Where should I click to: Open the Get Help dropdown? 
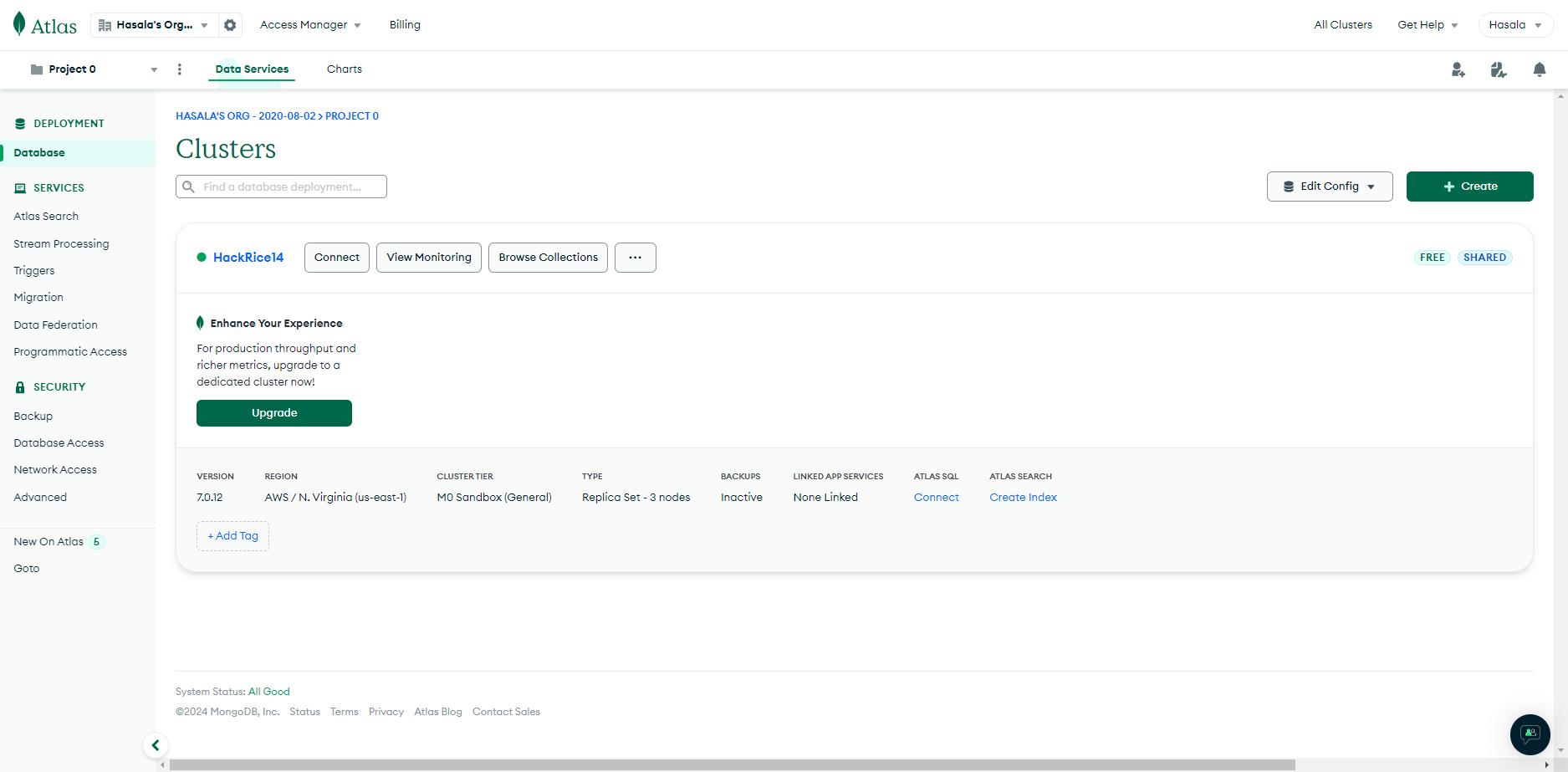tap(1428, 25)
